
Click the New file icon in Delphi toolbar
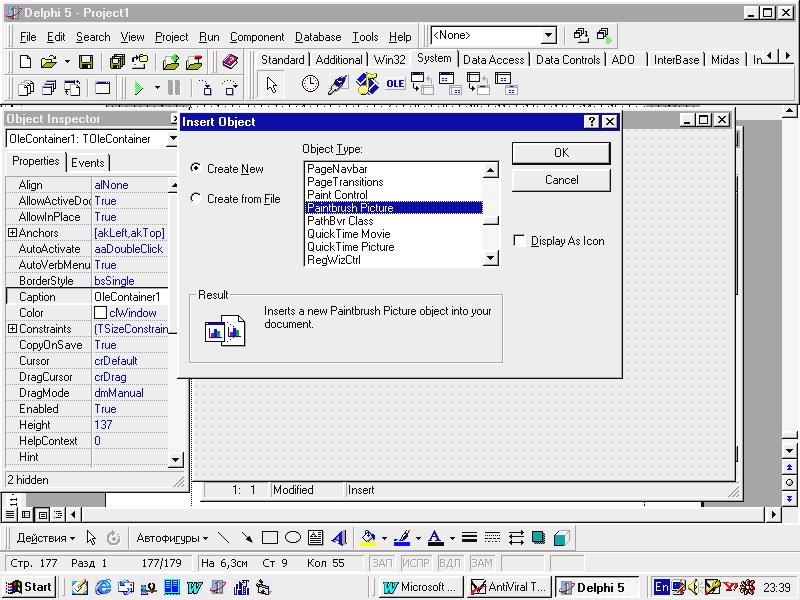25,62
